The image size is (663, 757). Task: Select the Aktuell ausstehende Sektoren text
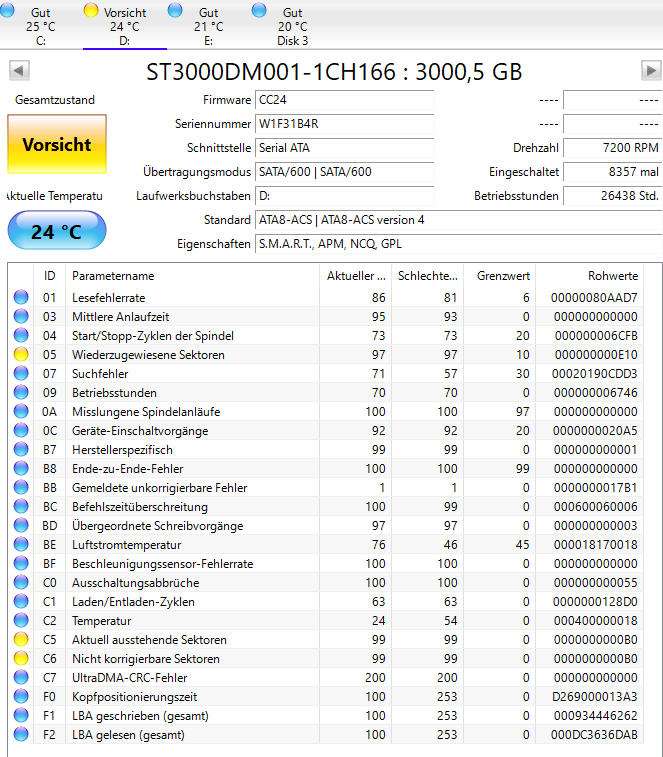[x=149, y=640]
